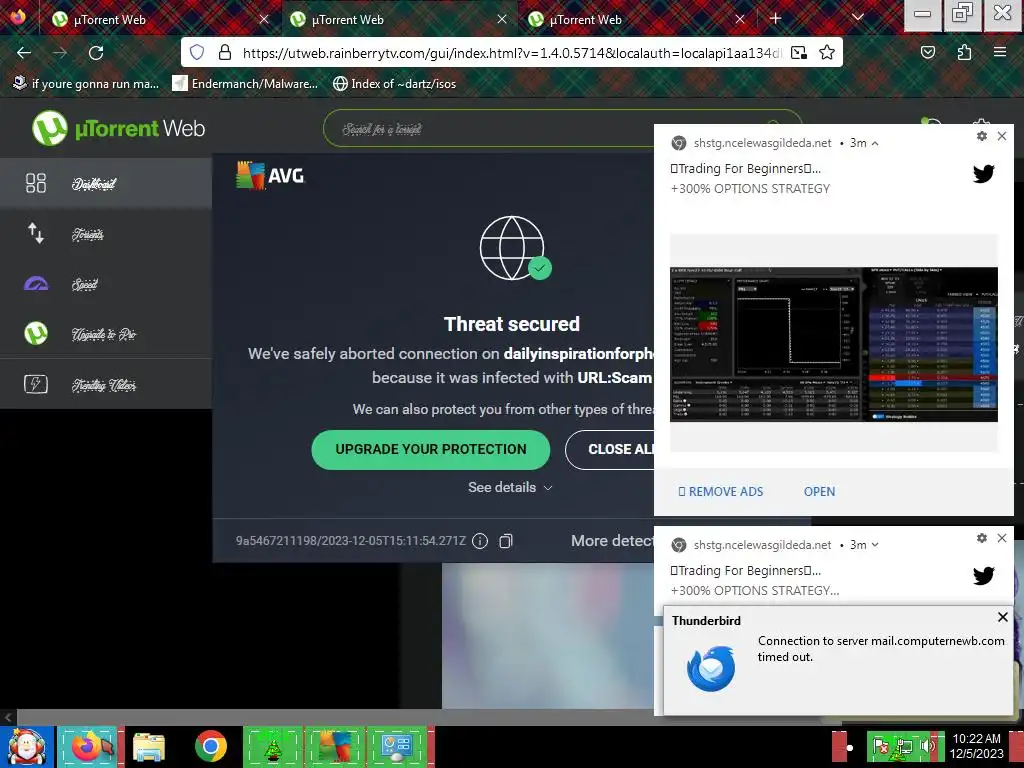Switch to Firefox in the taskbar
The width and height of the screenshot is (1024, 768).
[90, 746]
